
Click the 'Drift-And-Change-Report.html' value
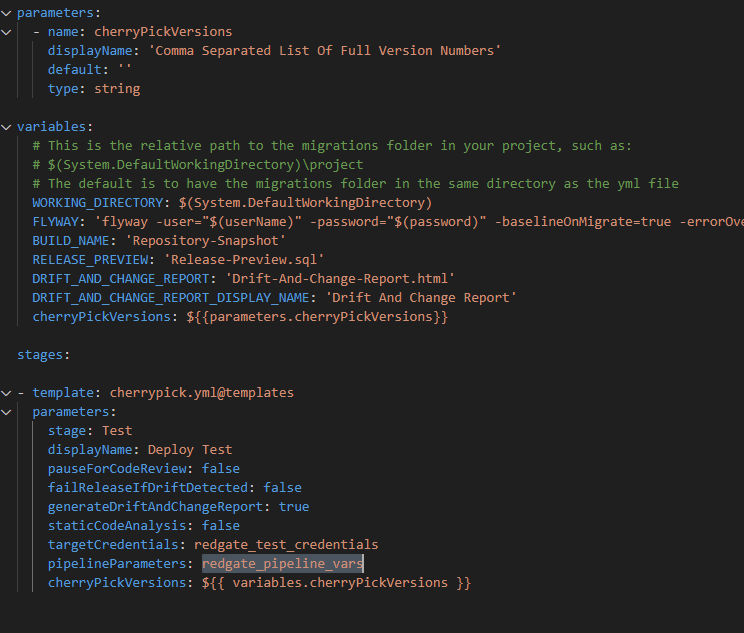[340, 279]
